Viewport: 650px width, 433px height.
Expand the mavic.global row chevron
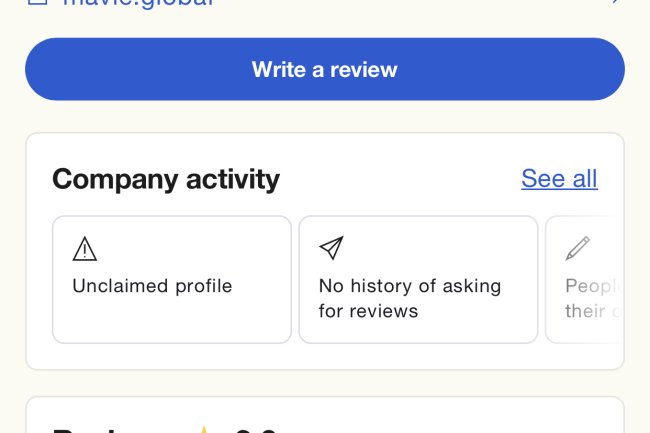click(x=614, y=3)
